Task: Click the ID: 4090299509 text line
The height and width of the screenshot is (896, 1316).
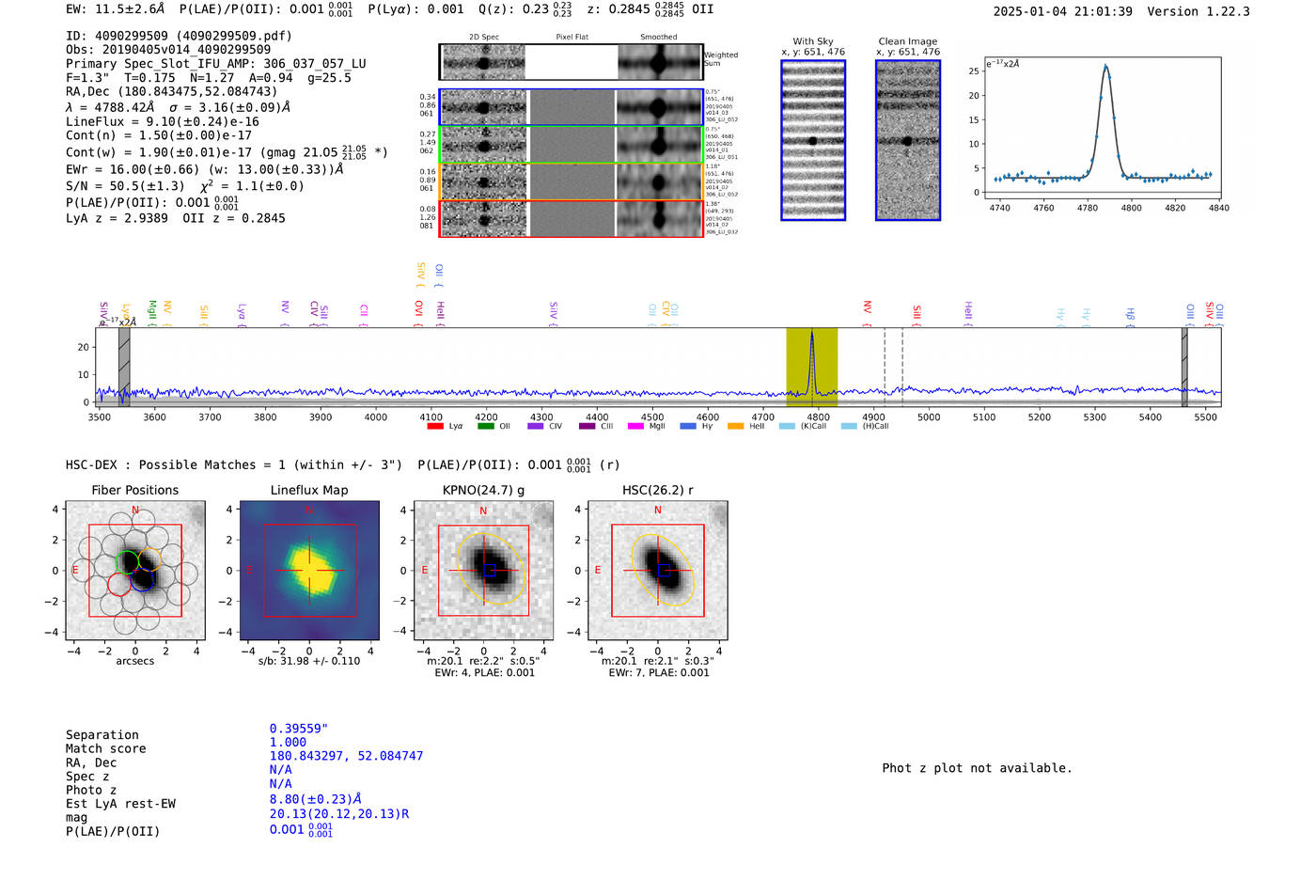Action: click(x=179, y=36)
